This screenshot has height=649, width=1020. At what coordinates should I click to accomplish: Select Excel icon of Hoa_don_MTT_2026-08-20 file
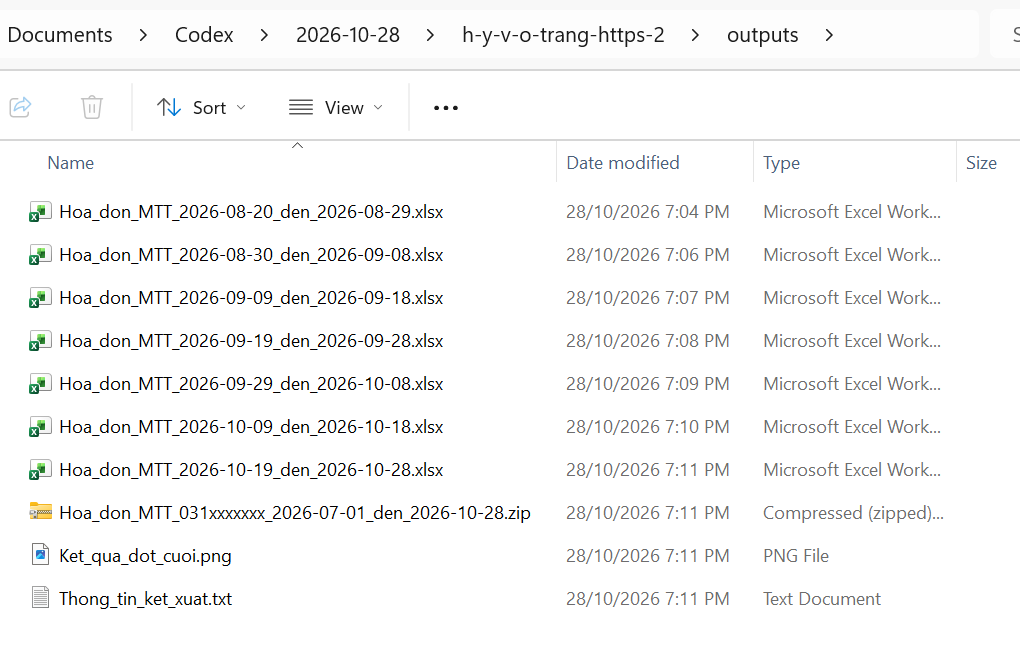click(x=40, y=212)
